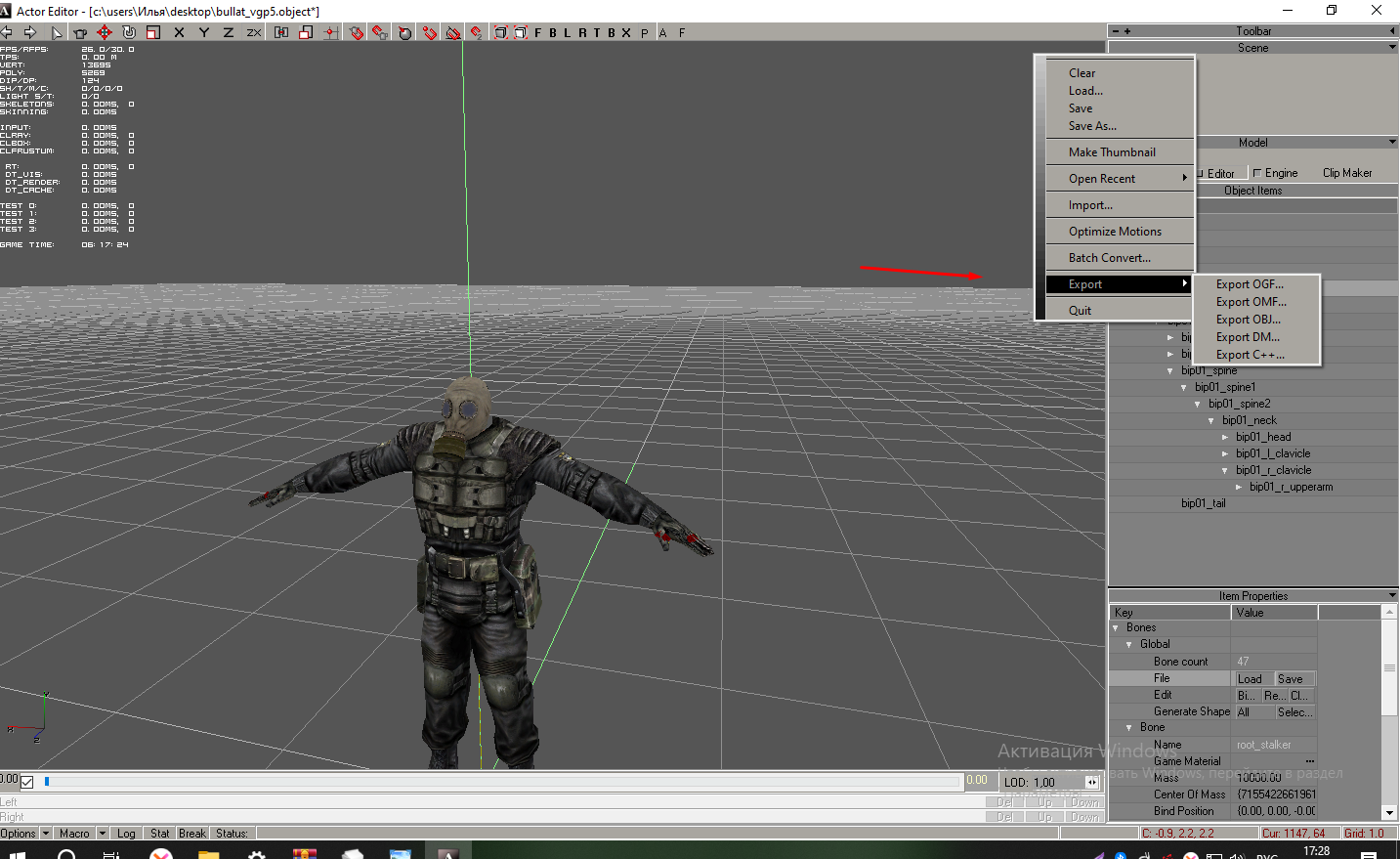Screen dimensions: 1400x859
Task: Toggle the move snap icon
Action: [x=477, y=32]
